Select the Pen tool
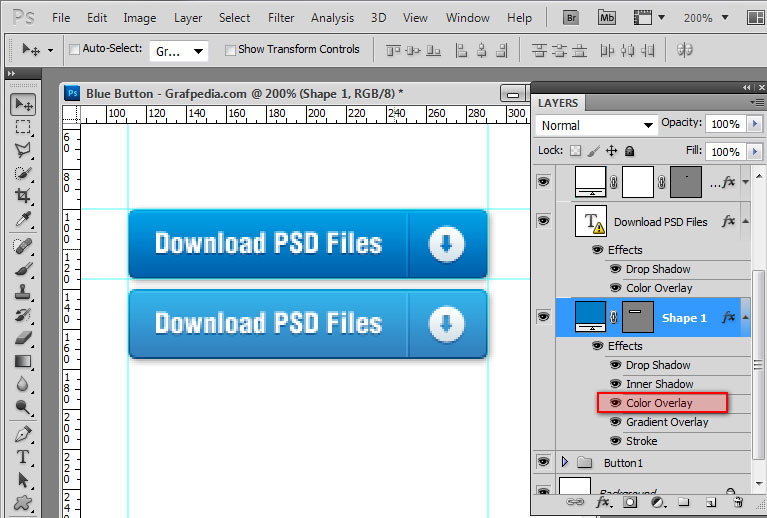767x518 pixels. coord(23,434)
